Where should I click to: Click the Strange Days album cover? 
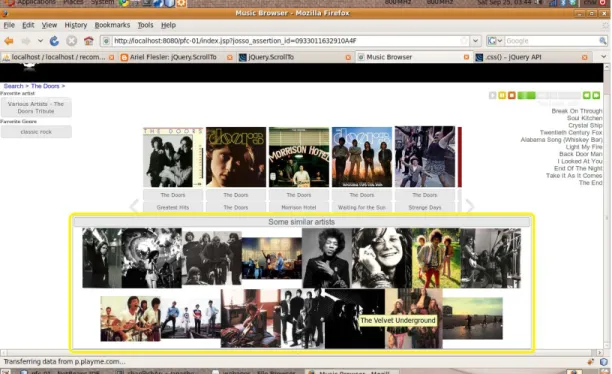(x=425, y=156)
